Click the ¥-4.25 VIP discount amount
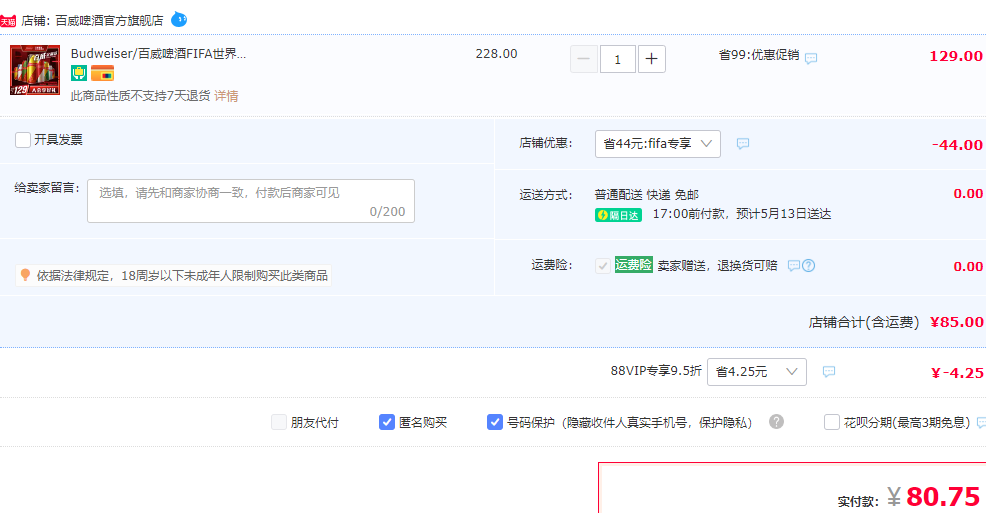The image size is (986, 513). [957, 373]
